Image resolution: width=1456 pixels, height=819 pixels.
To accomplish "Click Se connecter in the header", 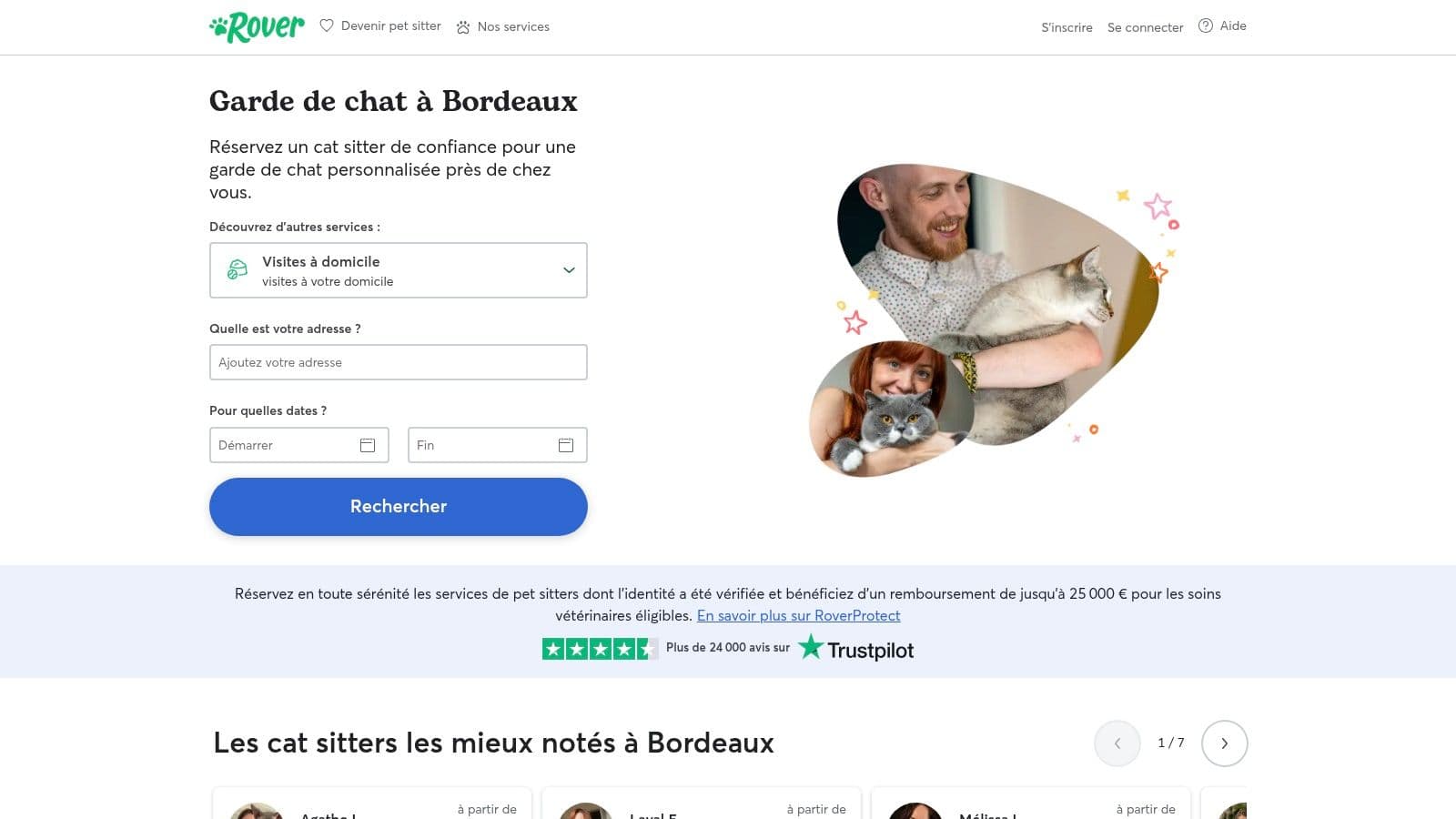I will [1145, 27].
